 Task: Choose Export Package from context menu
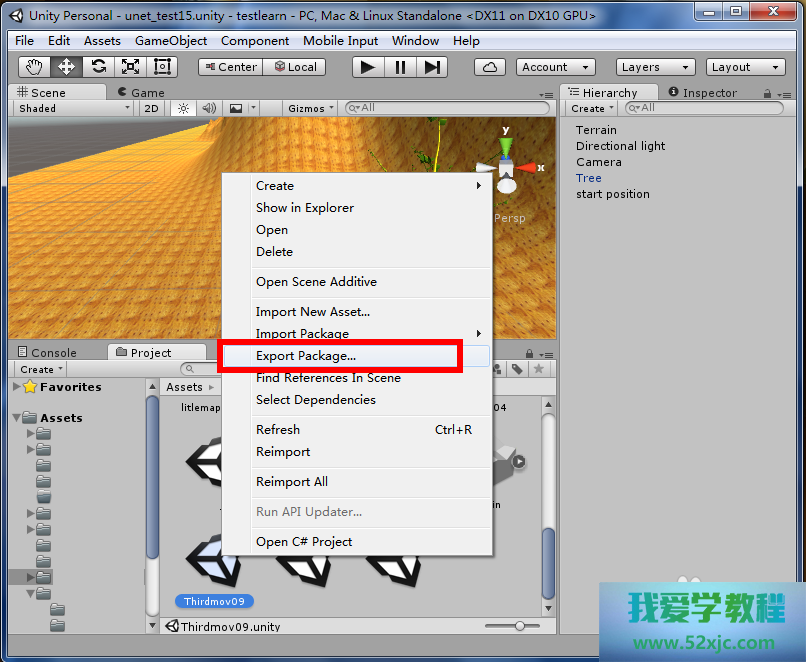(306, 356)
